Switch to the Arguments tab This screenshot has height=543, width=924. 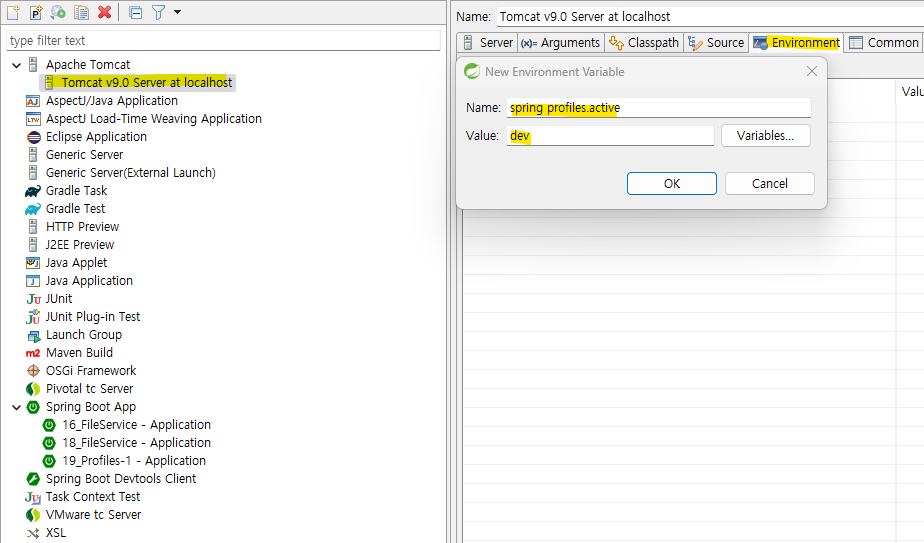(x=560, y=42)
